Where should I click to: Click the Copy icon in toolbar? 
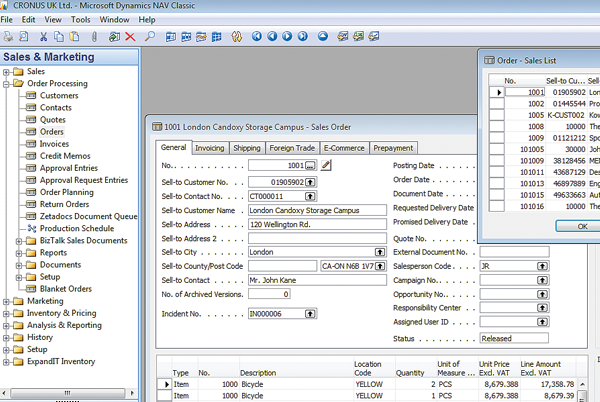pyautogui.click(x=58, y=37)
